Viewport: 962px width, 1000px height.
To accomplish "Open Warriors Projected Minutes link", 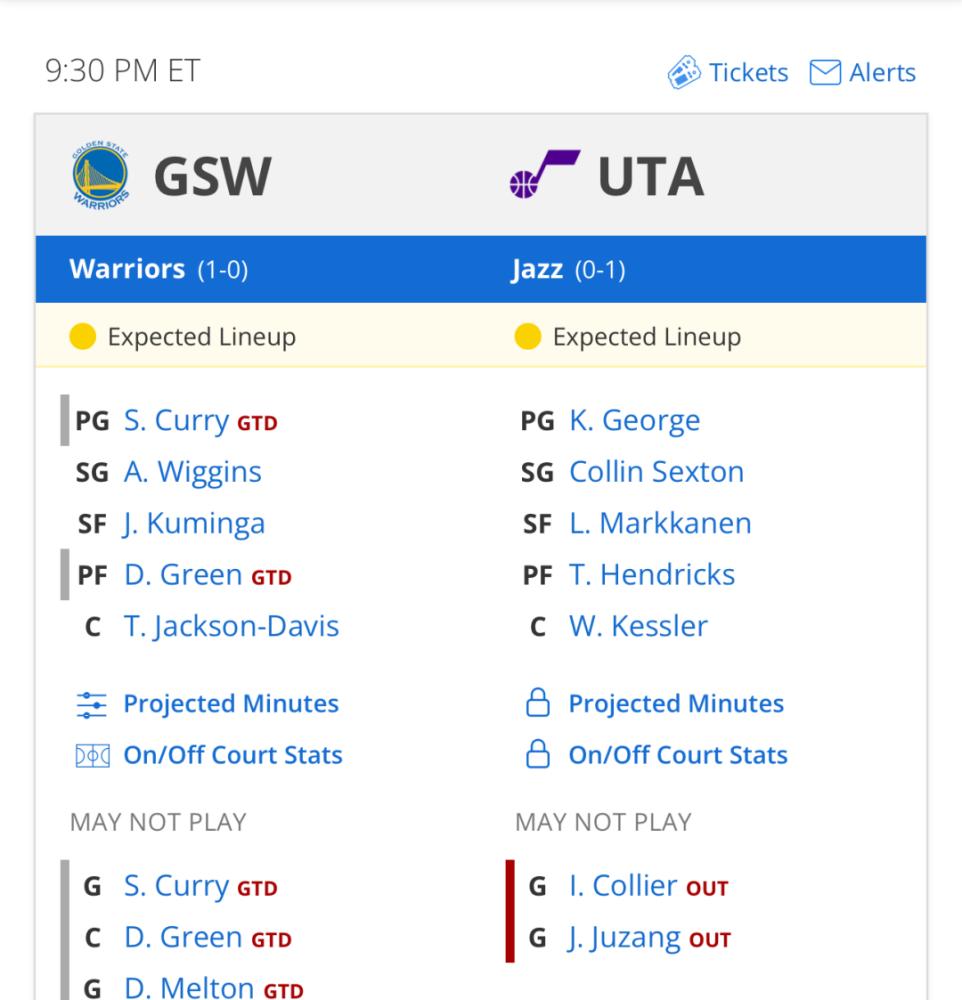I will [231, 704].
